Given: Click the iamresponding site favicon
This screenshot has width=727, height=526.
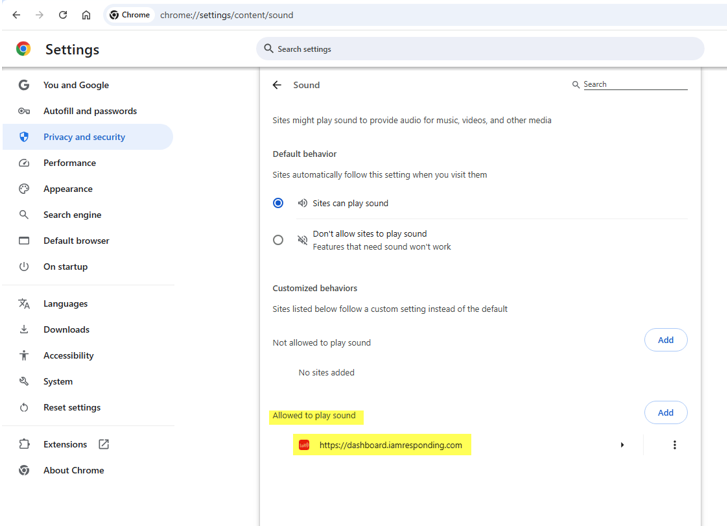Looking at the screenshot, I should click(x=304, y=445).
